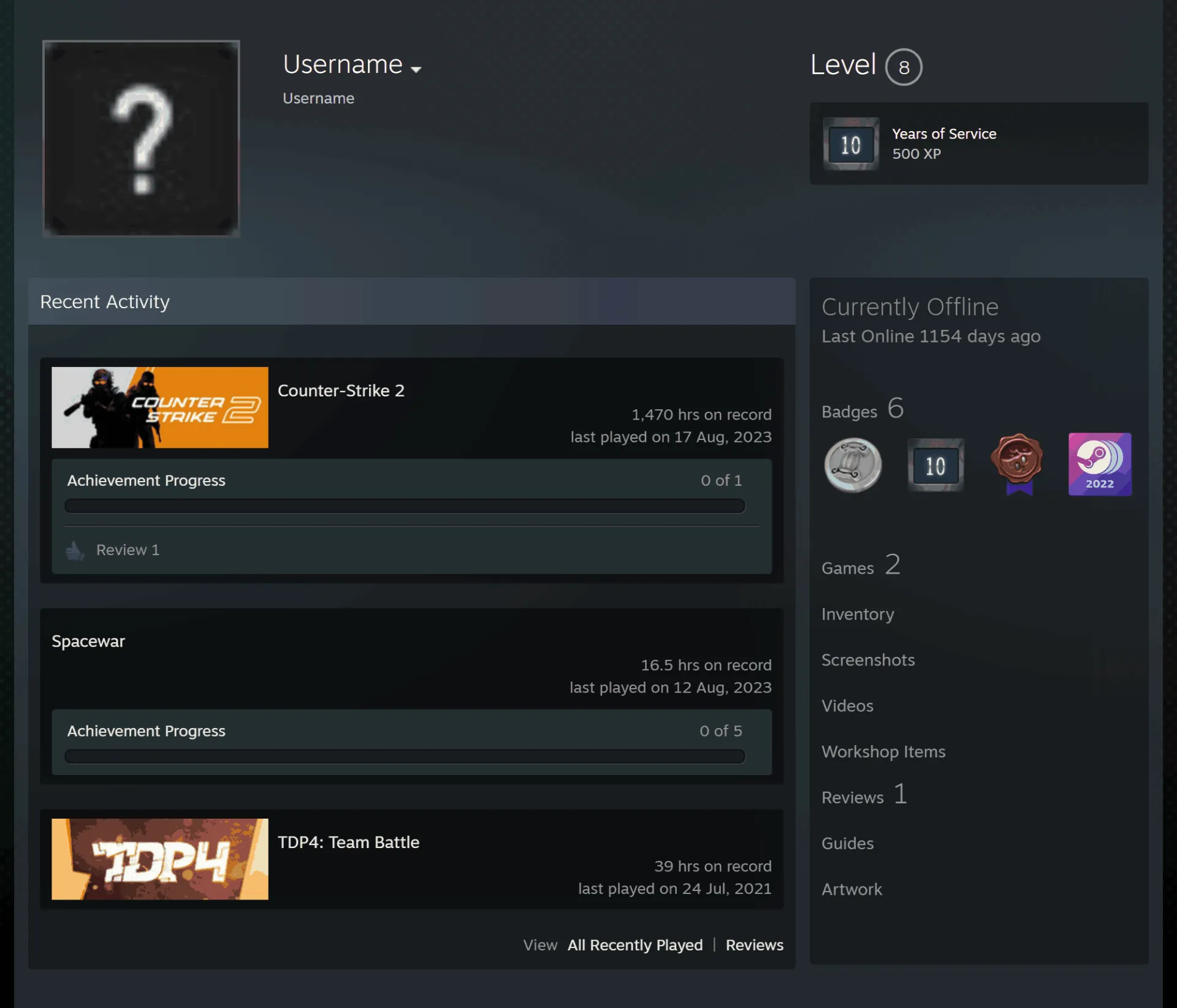Open the silver pillar community badge
Viewport: 1177px width, 1008px height.
pyautogui.click(x=853, y=465)
